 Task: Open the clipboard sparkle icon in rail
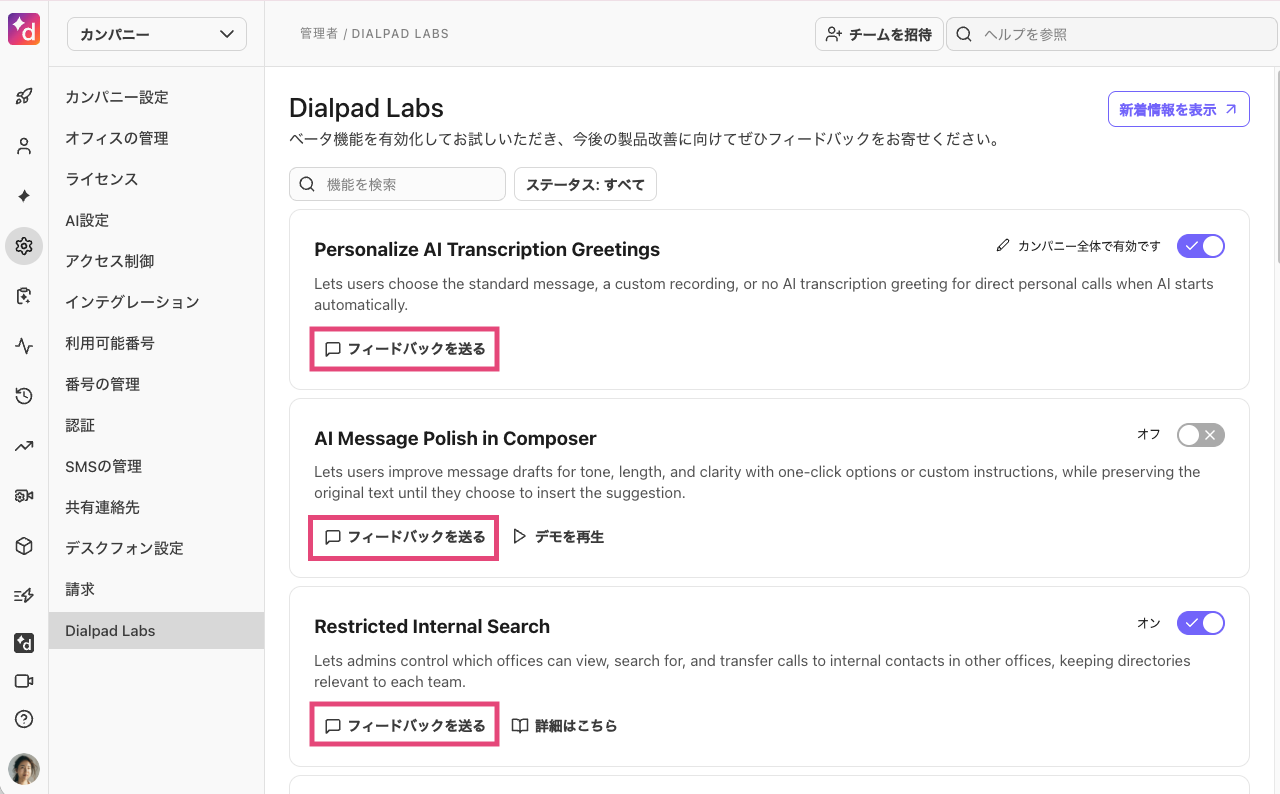coord(24,296)
